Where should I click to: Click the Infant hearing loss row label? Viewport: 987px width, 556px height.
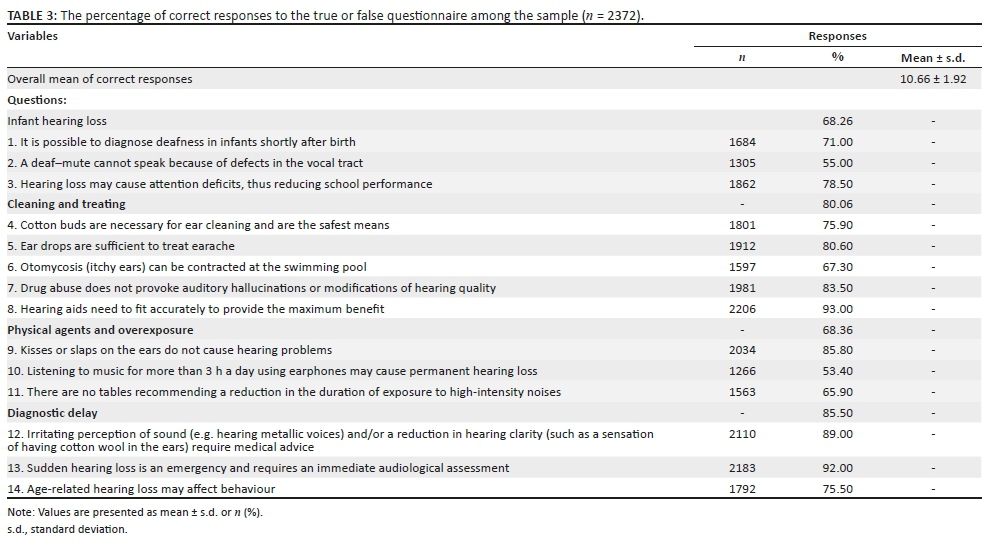(x=57, y=121)
